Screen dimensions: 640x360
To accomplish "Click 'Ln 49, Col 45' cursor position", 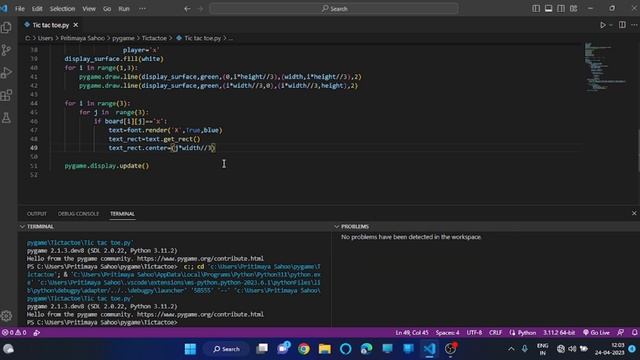I will pos(412,333).
